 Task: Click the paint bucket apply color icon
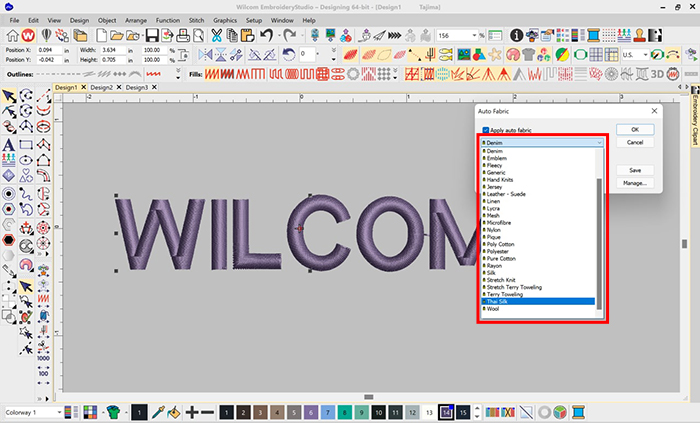[x=174, y=412]
